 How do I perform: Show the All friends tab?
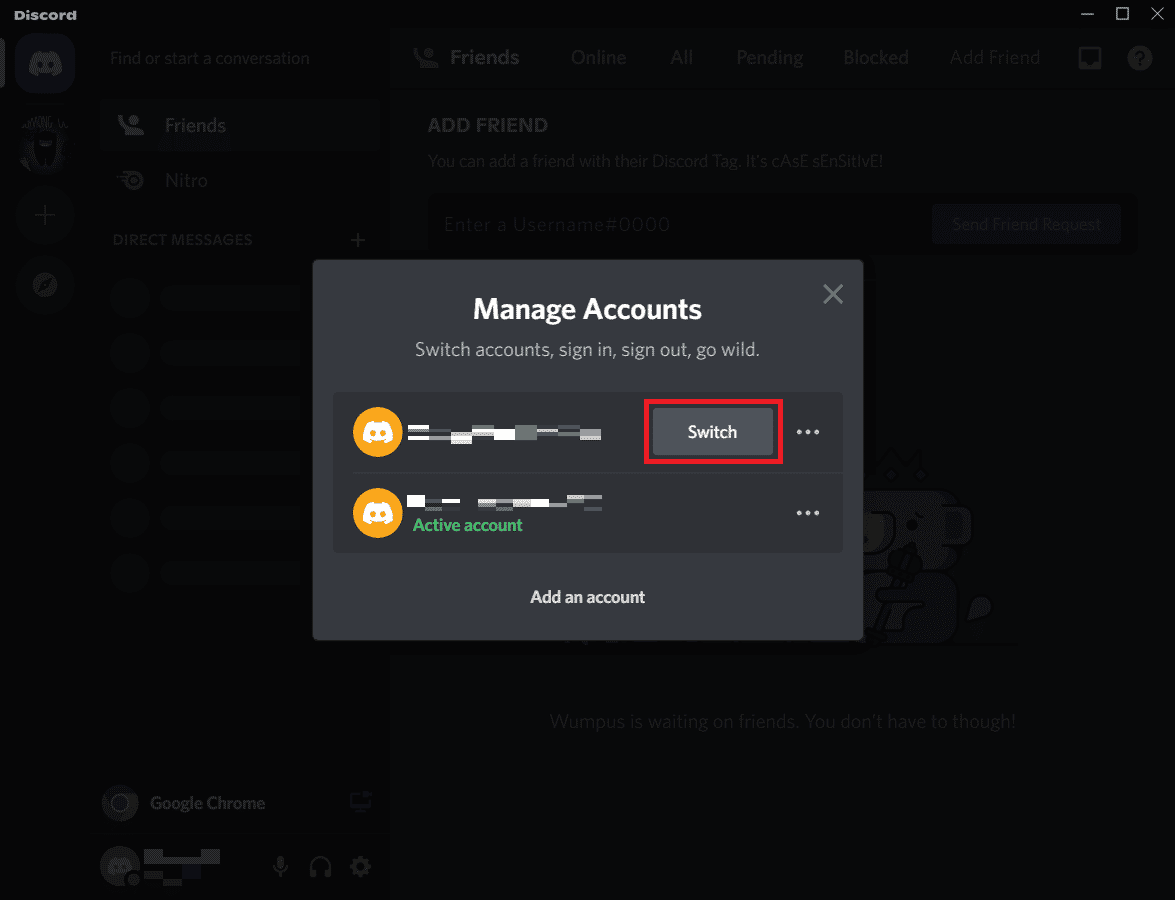coord(681,58)
